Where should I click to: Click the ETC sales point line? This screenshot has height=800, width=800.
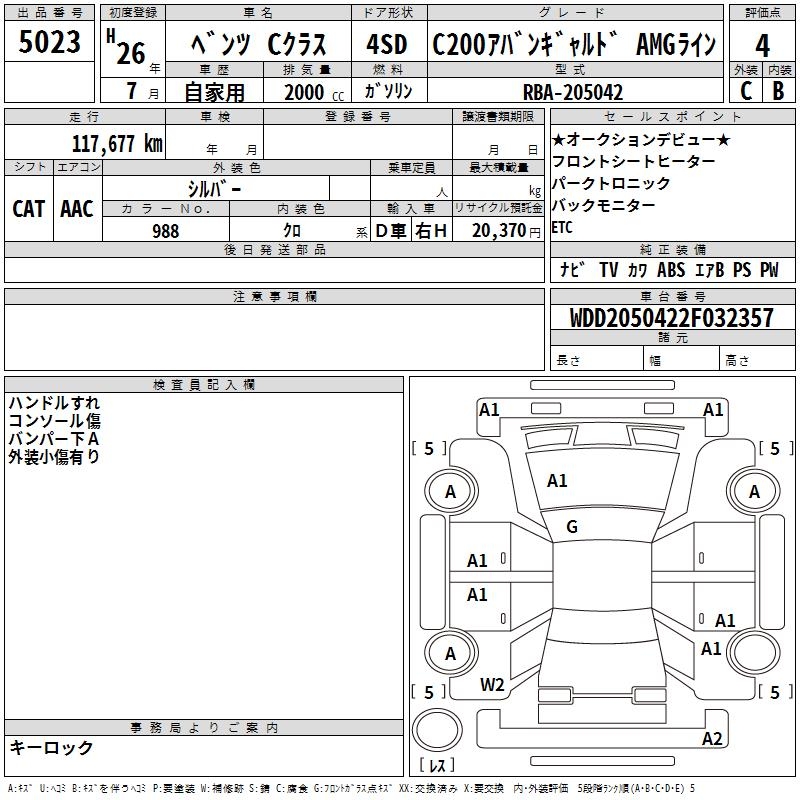click(x=562, y=228)
